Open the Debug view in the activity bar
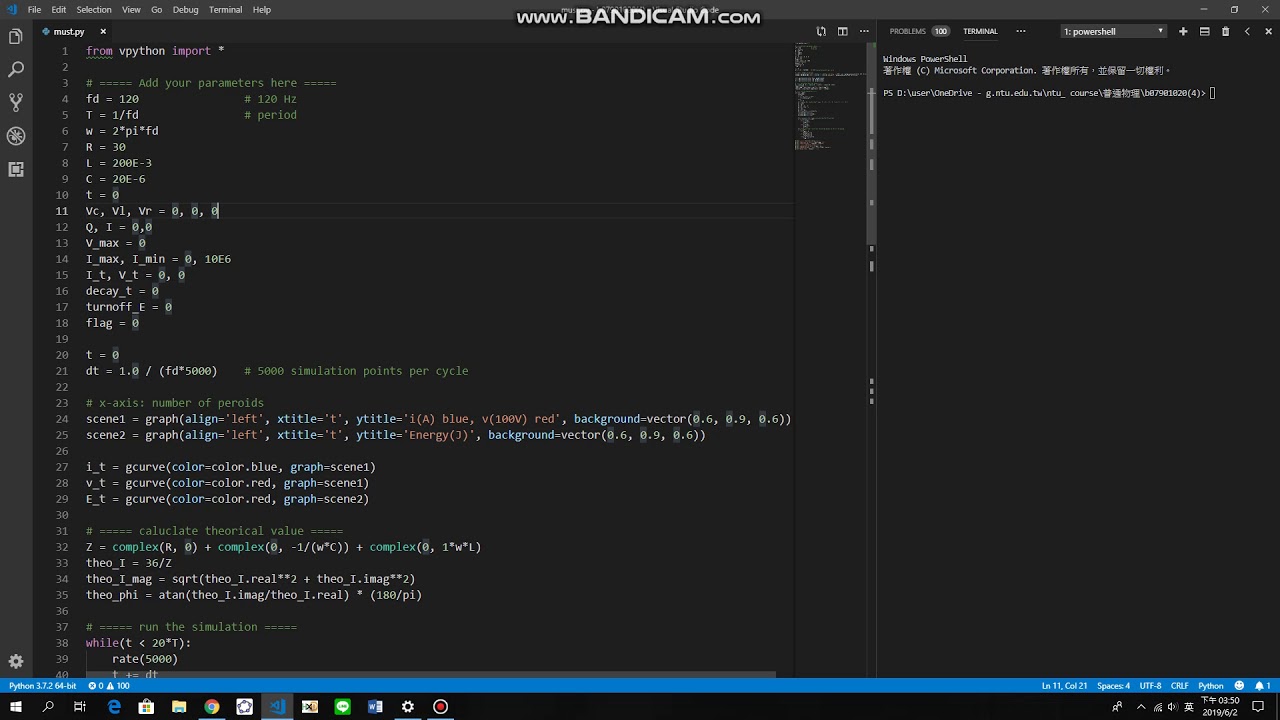This screenshot has width=1280, height=720. (16, 136)
